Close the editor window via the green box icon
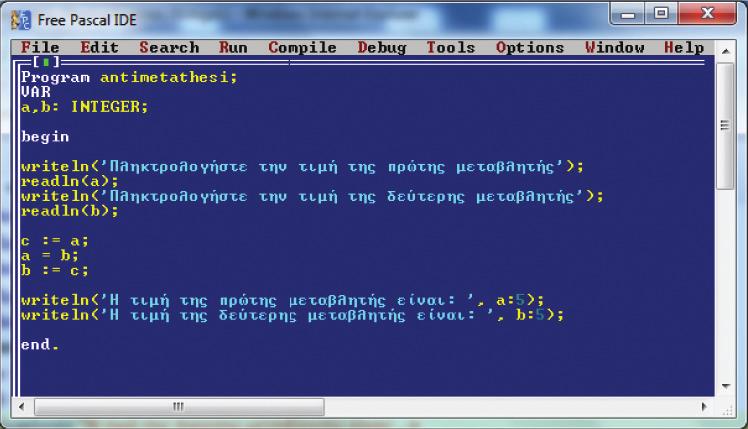 pos(46,62)
